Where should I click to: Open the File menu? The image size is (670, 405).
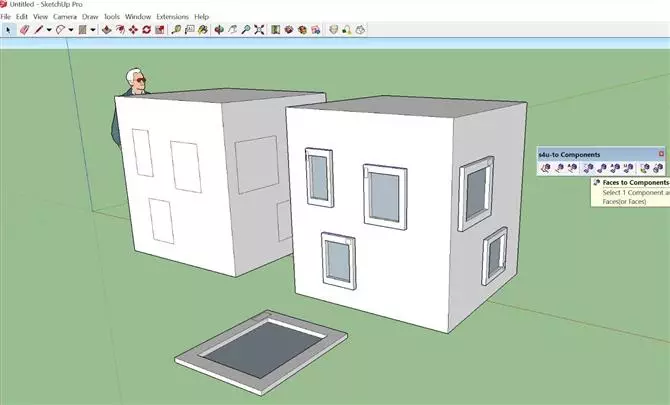6,17
